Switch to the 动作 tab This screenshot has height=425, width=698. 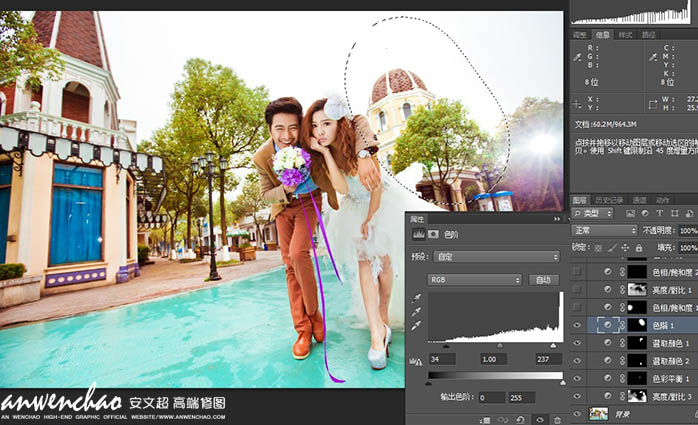pyautogui.click(x=662, y=200)
